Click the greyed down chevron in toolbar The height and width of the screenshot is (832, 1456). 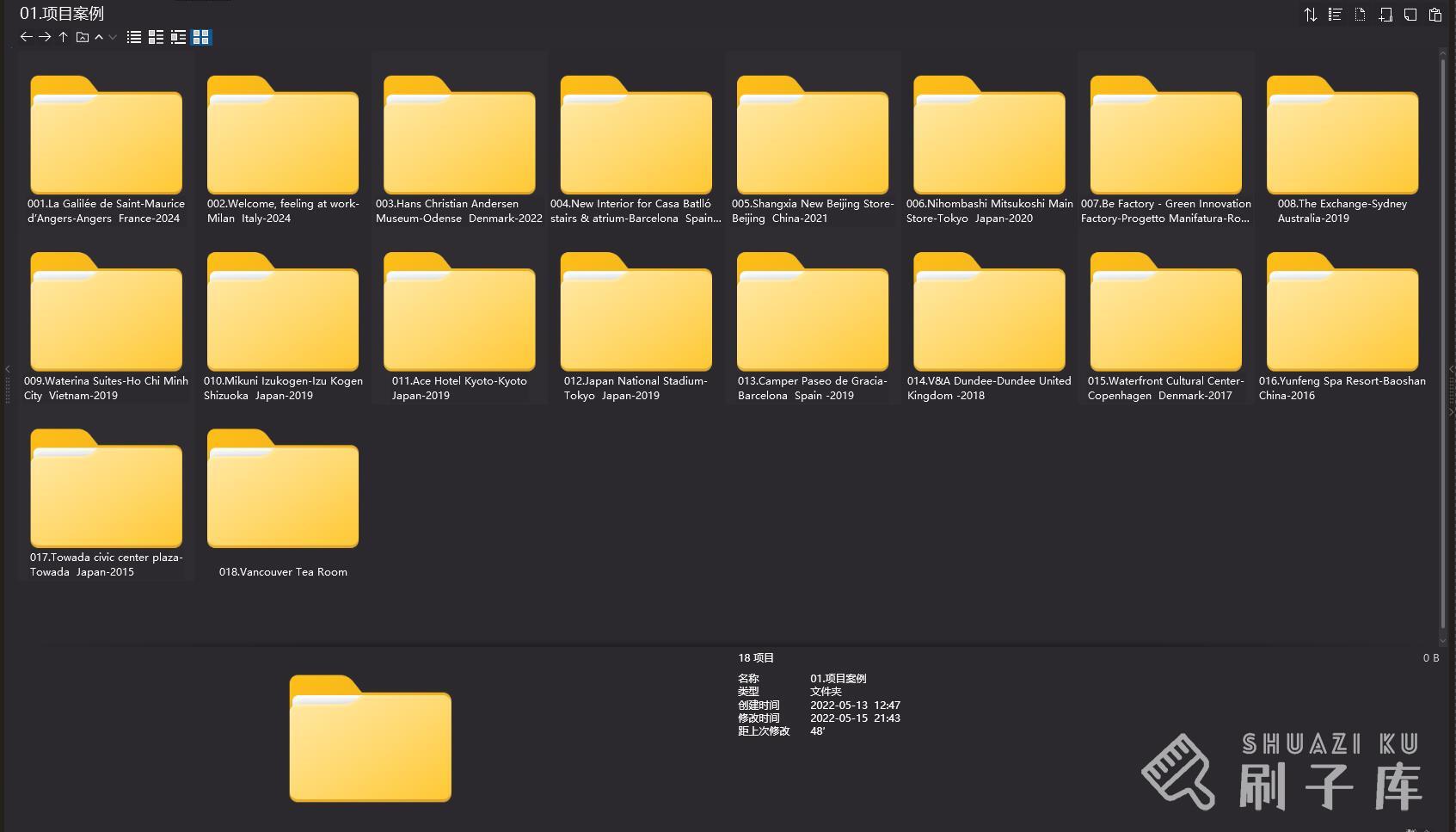pos(113,37)
